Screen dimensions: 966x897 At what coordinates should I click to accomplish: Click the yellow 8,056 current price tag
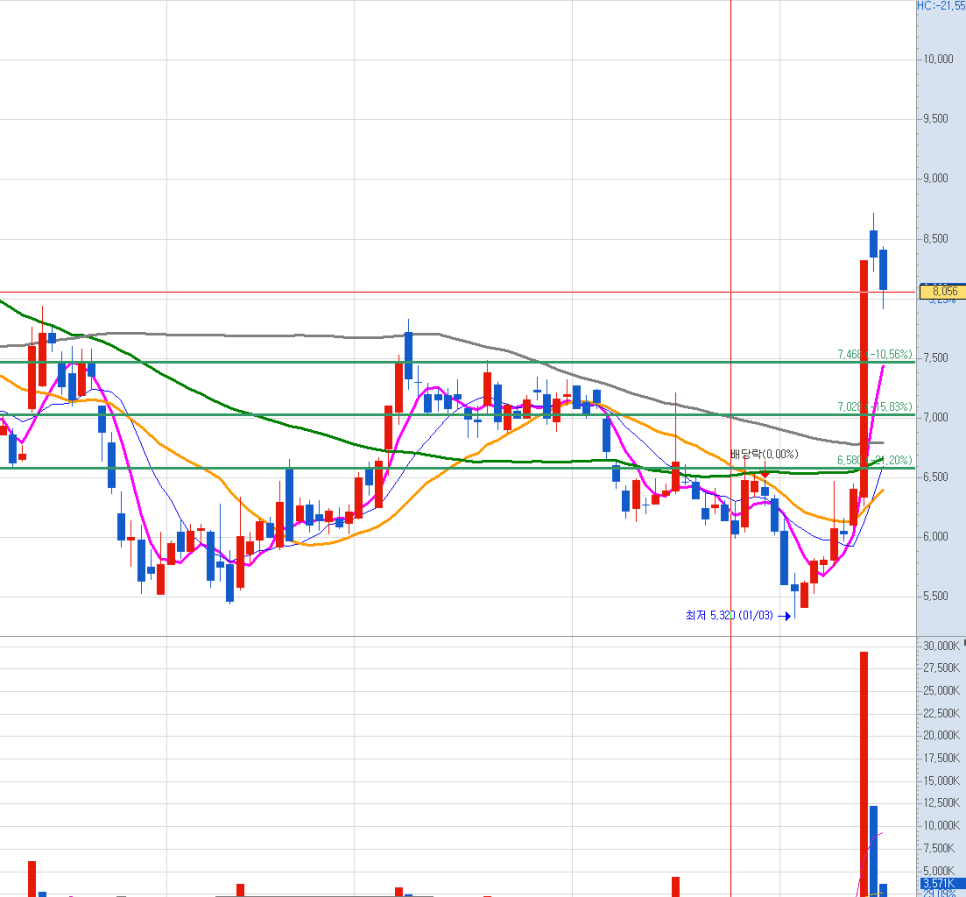coord(941,291)
